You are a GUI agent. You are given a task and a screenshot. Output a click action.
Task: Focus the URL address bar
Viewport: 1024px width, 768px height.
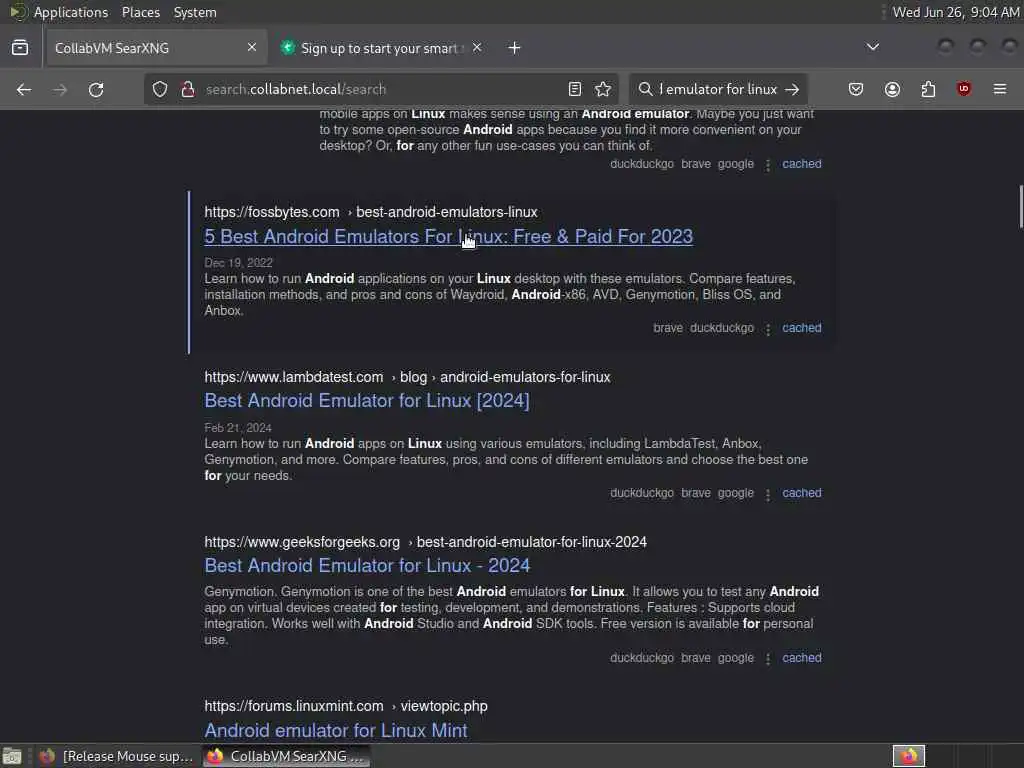pos(382,89)
